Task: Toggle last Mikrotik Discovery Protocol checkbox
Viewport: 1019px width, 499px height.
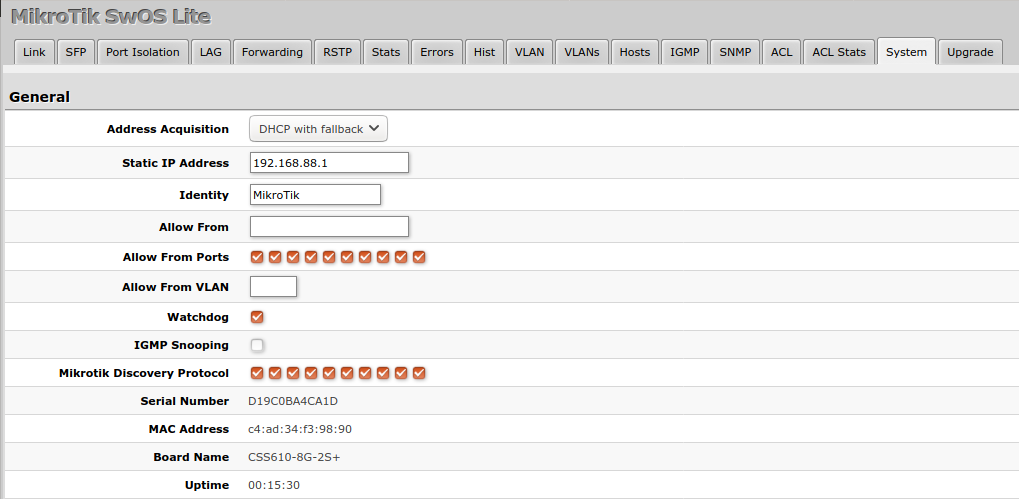Action: coord(419,373)
